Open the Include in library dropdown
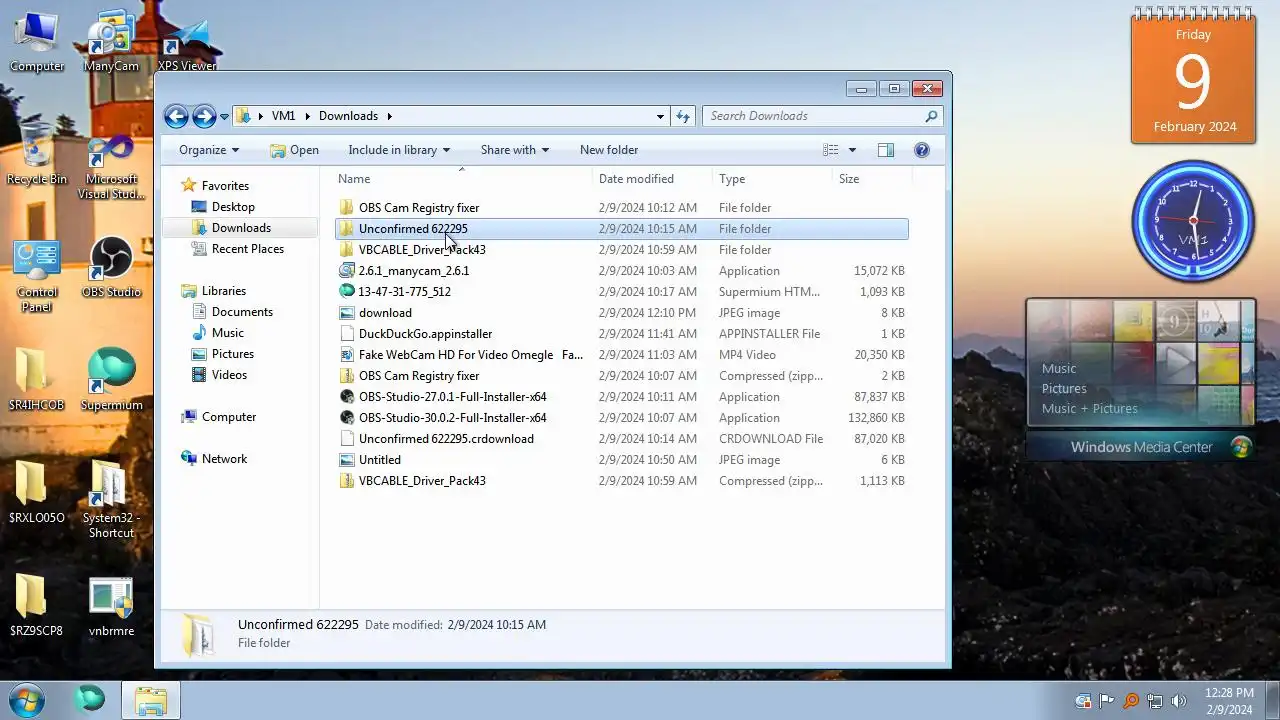This screenshot has height=720, width=1280. coord(399,150)
